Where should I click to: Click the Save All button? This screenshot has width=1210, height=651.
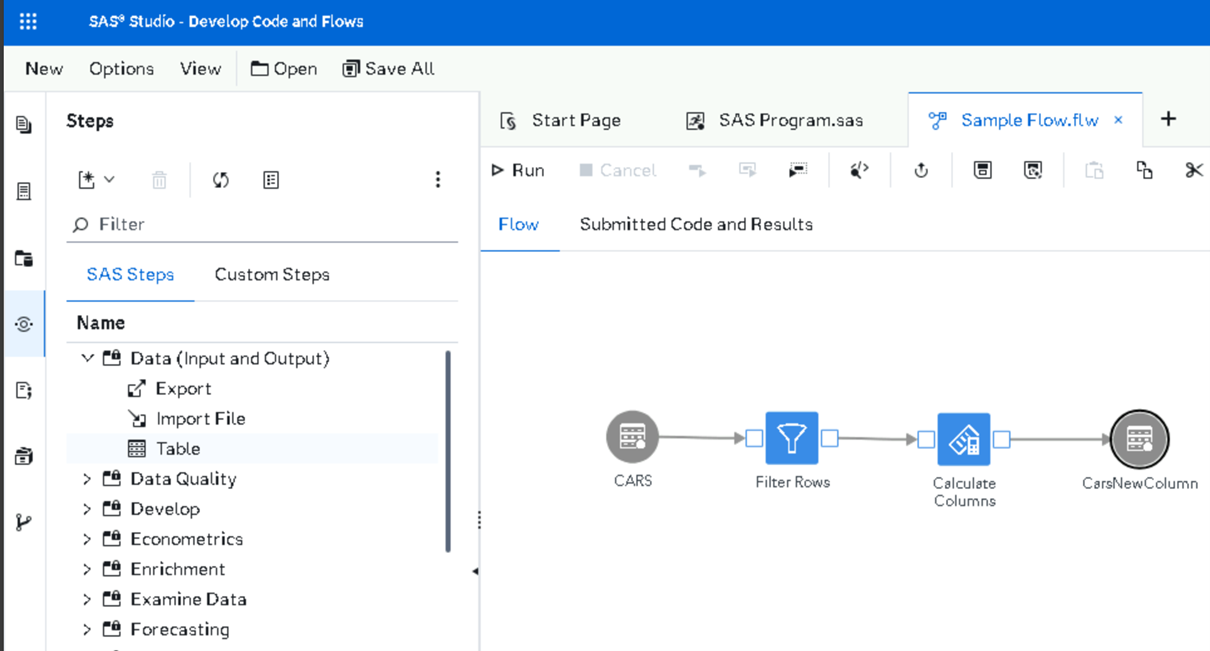click(388, 69)
